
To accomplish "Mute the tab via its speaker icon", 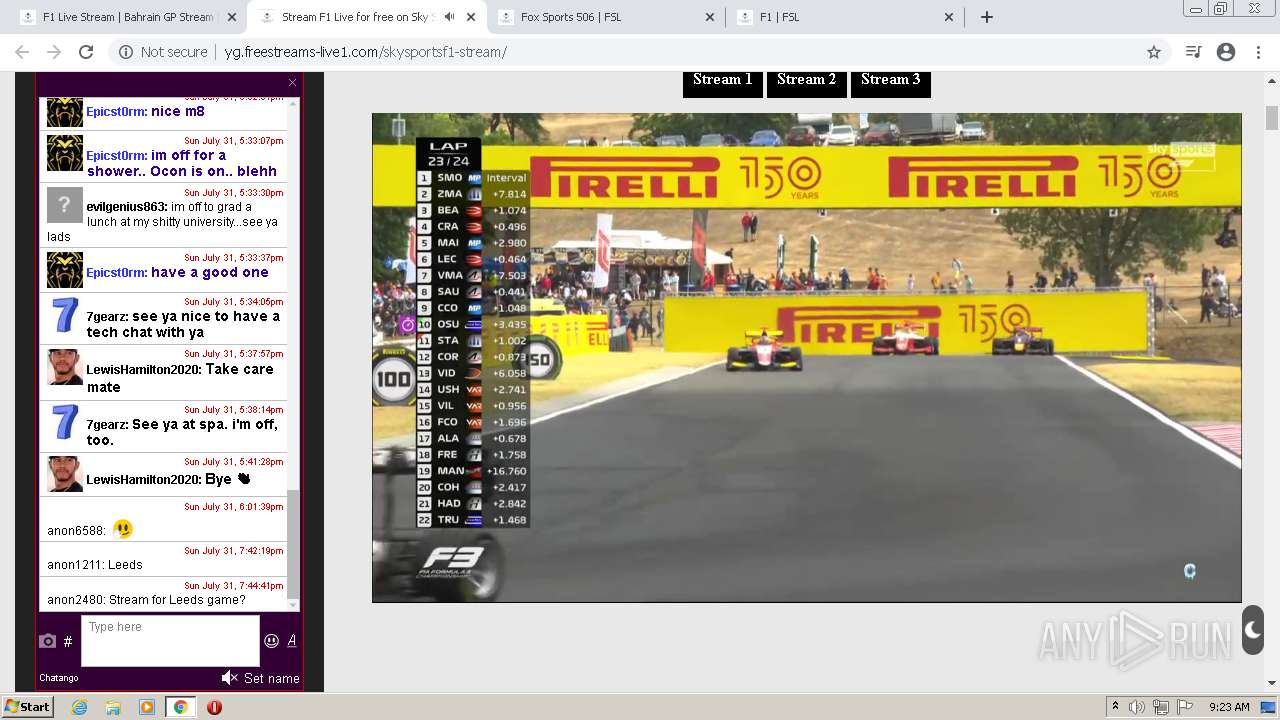I will [450, 17].
